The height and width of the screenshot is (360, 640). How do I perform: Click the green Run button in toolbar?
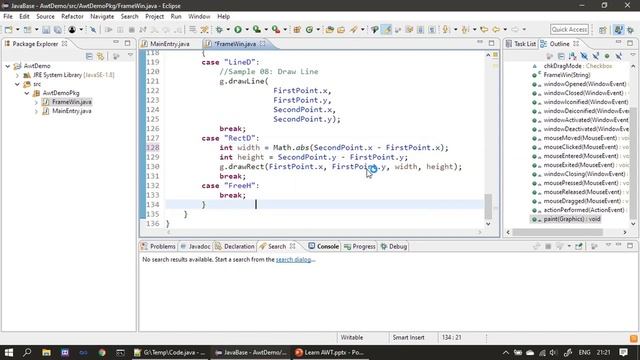click(238, 29)
